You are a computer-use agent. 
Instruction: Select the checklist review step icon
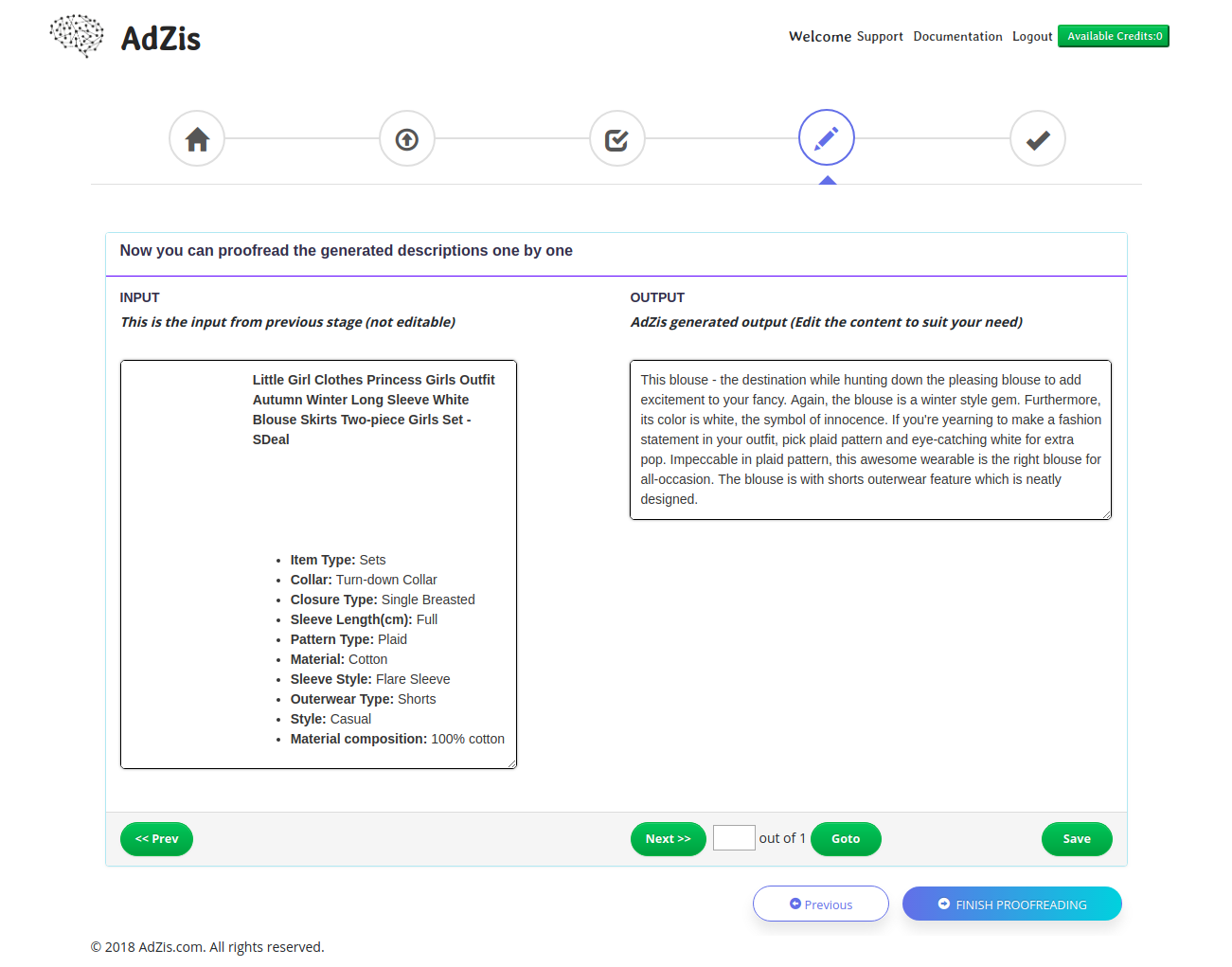[x=617, y=139]
